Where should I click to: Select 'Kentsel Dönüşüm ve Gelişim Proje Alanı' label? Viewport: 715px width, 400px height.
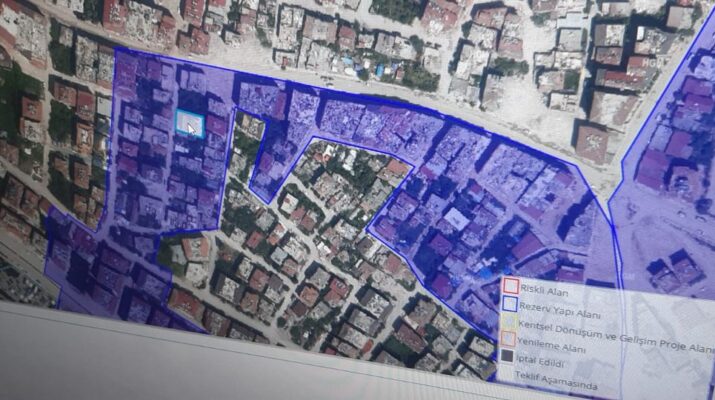tap(616, 335)
